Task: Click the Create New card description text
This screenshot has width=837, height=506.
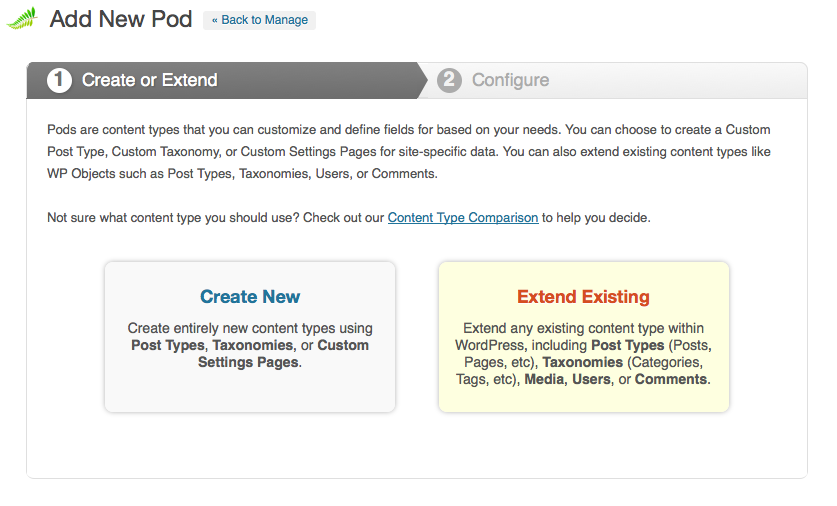Action: [x=250, y=345]
